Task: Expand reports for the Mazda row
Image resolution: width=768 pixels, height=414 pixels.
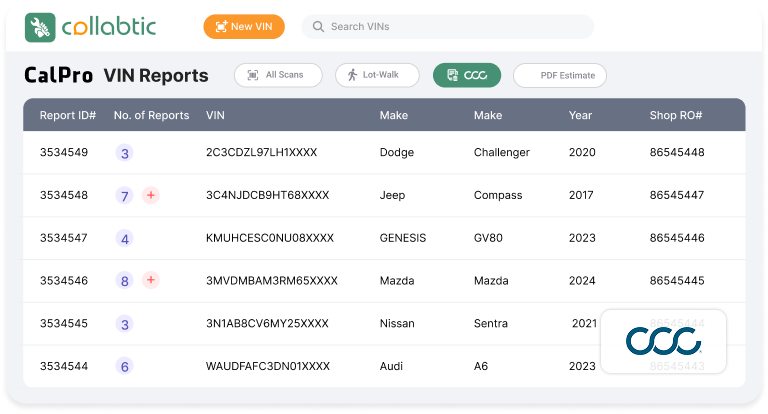Action: tap(151, 280)
